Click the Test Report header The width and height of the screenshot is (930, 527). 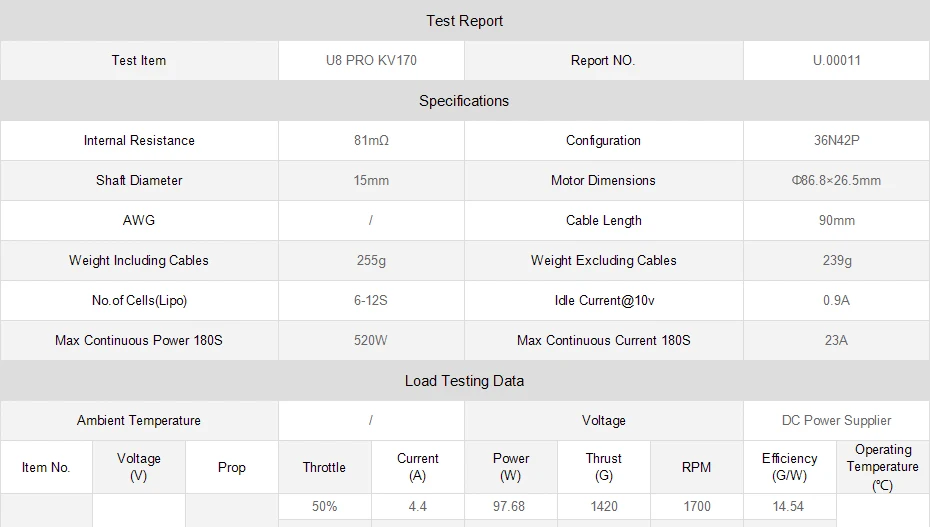(x=464, y=21)
